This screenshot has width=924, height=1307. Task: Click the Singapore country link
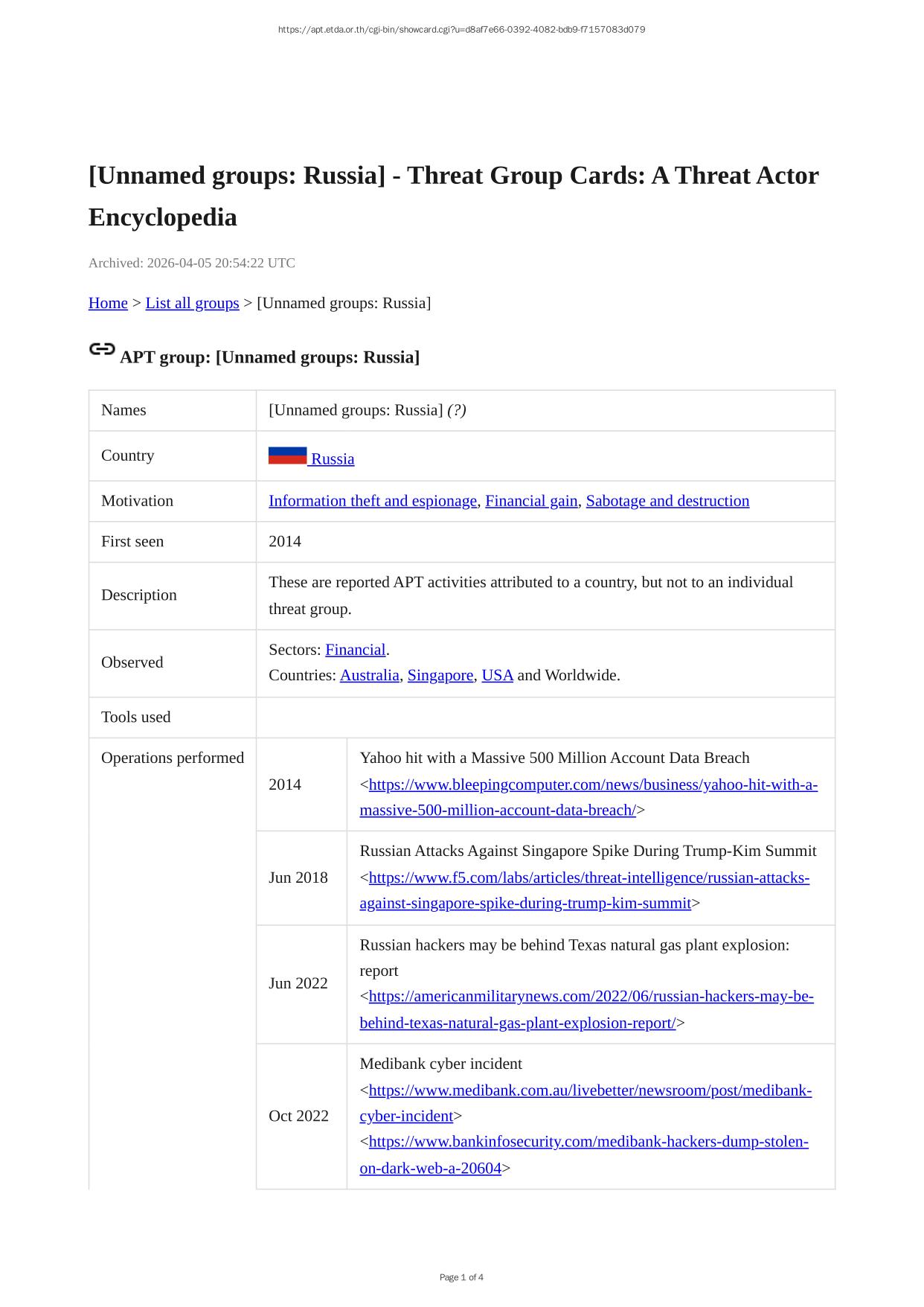[440, 675]
